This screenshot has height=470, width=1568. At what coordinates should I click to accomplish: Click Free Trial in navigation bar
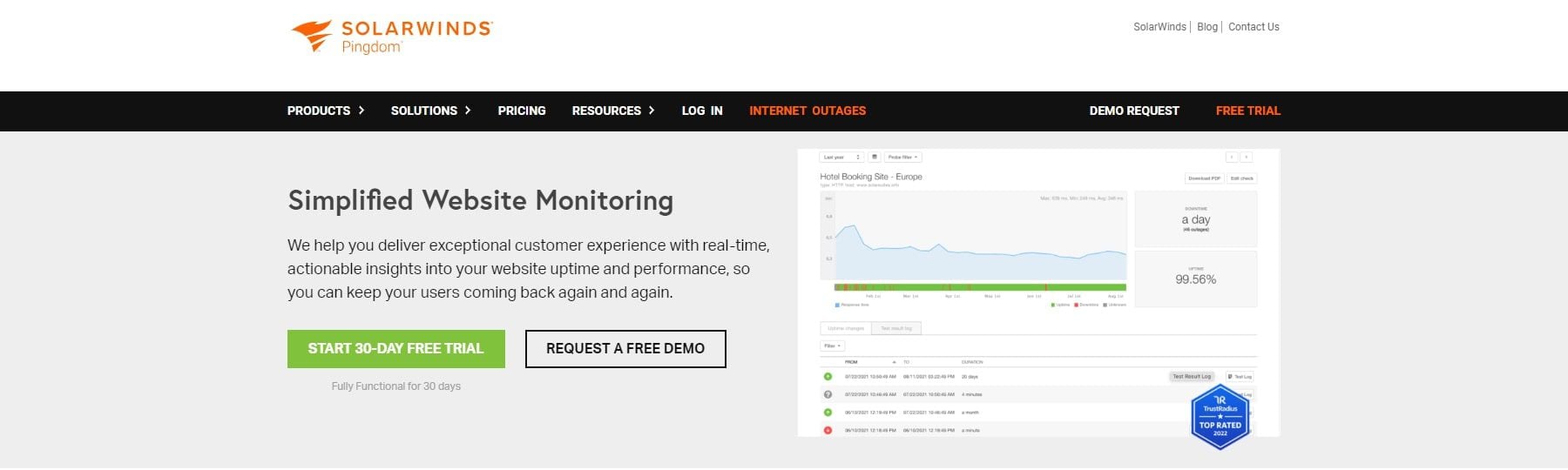(1248, 111)
